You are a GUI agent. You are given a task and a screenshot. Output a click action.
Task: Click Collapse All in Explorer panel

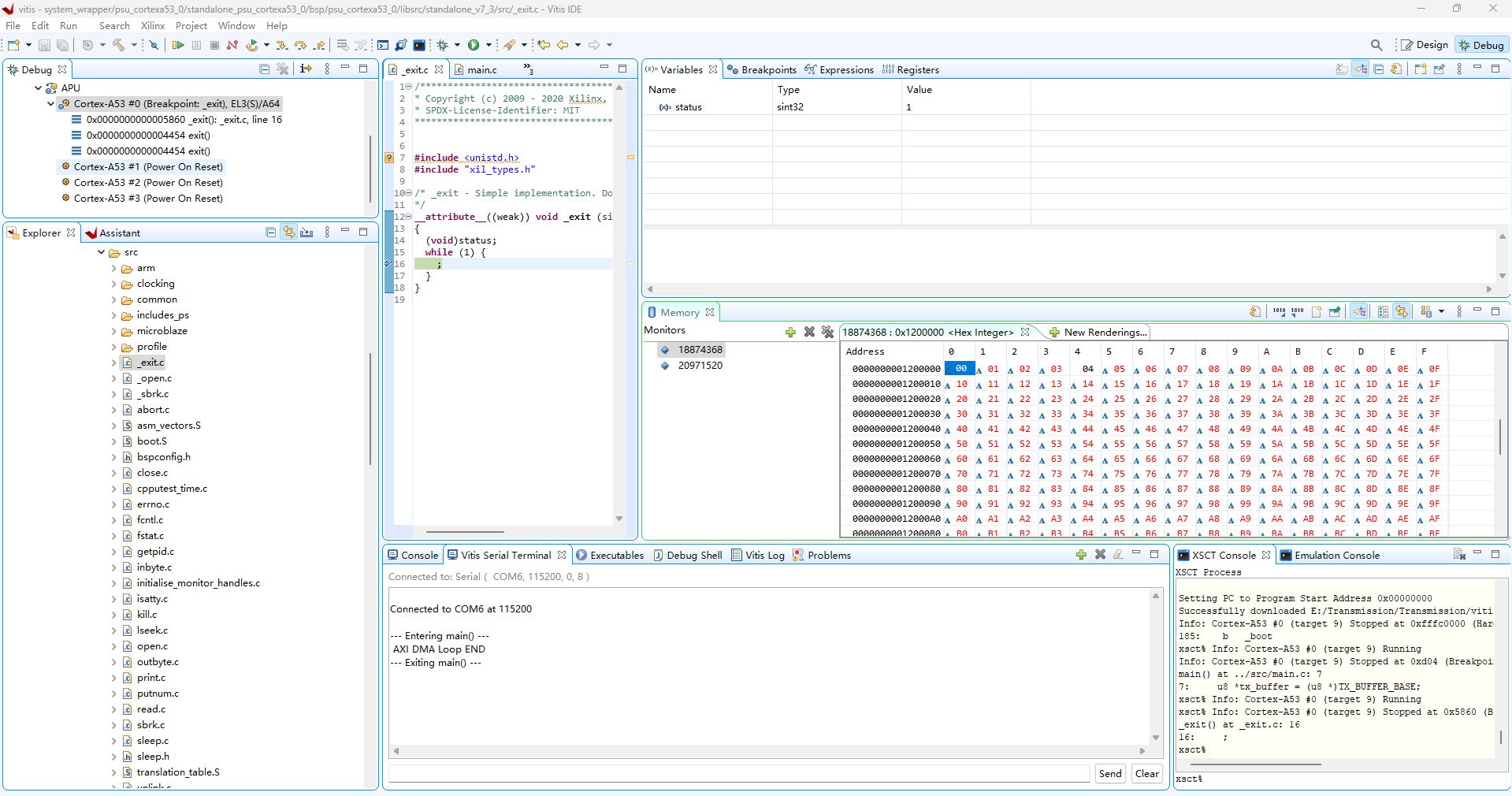[270, 232]
